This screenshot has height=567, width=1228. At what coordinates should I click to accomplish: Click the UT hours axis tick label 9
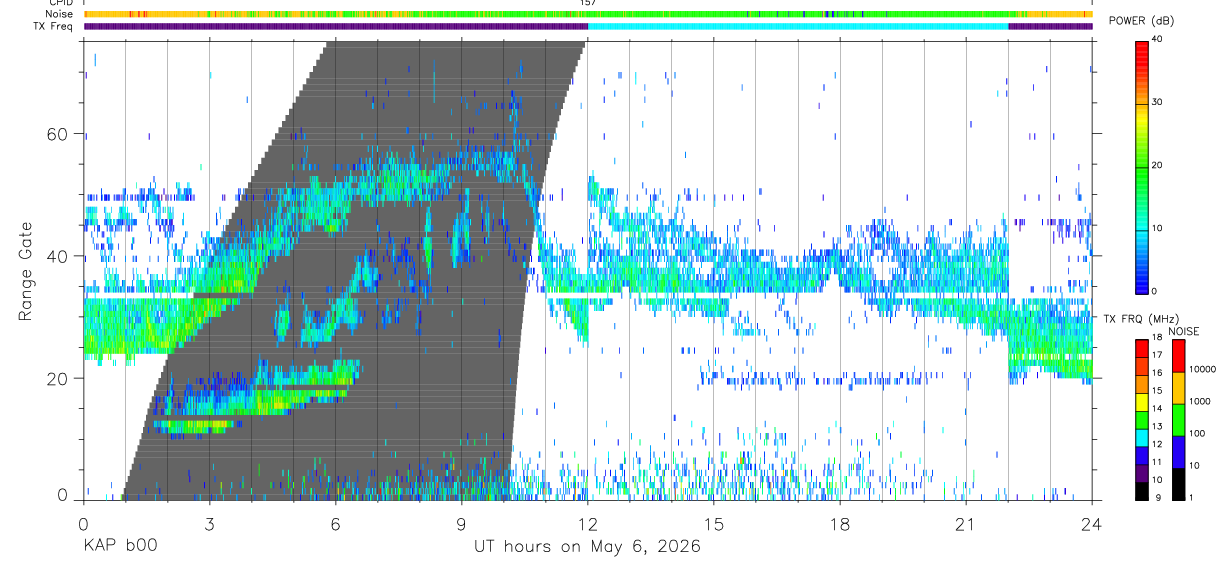click(462, 524)
